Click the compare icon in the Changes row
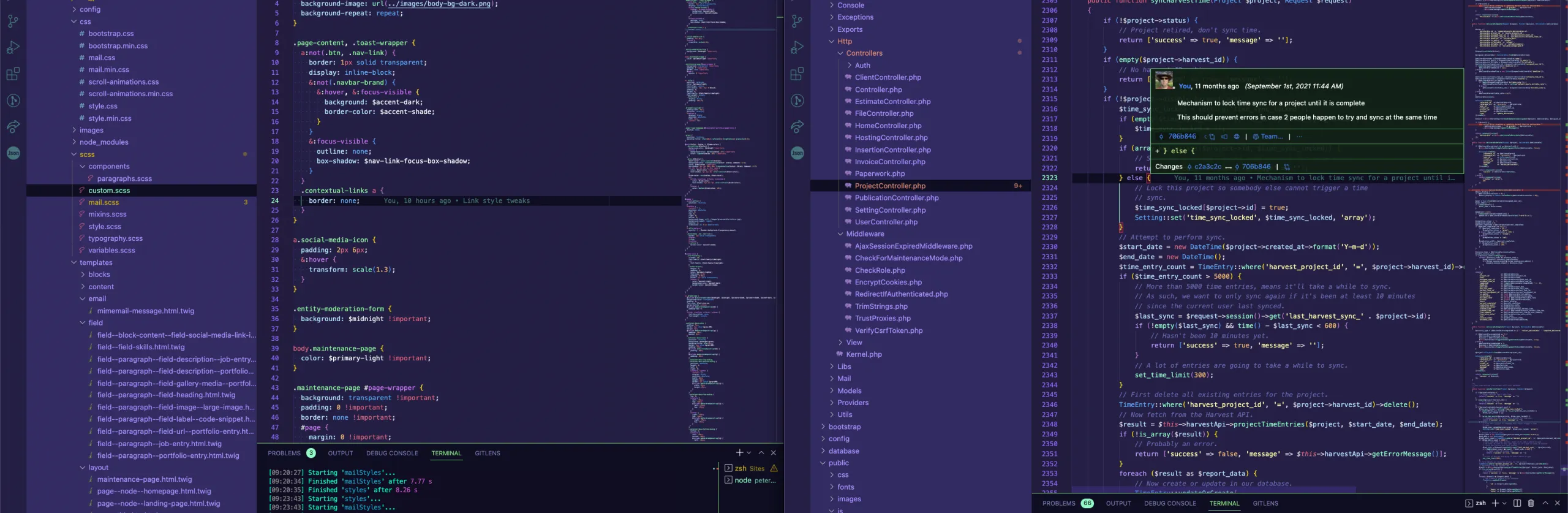Viewport: 1568px width, 513px height. coord(1287,167)
